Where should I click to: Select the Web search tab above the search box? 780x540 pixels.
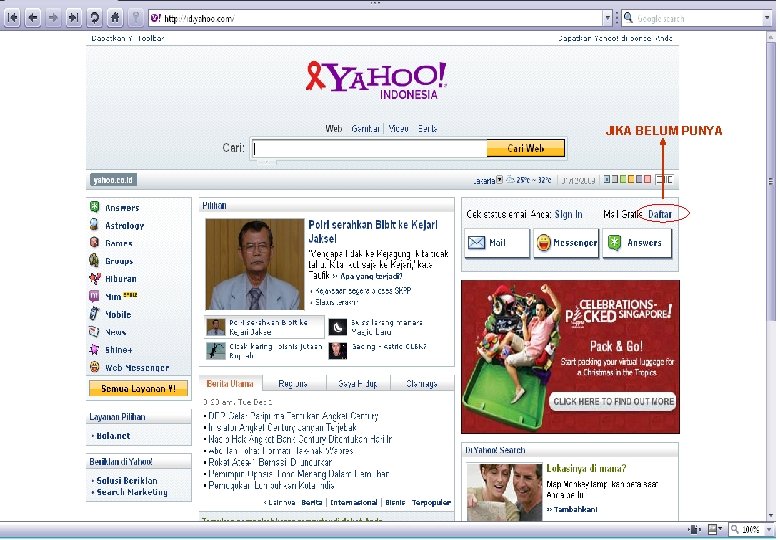click(333, 129)
